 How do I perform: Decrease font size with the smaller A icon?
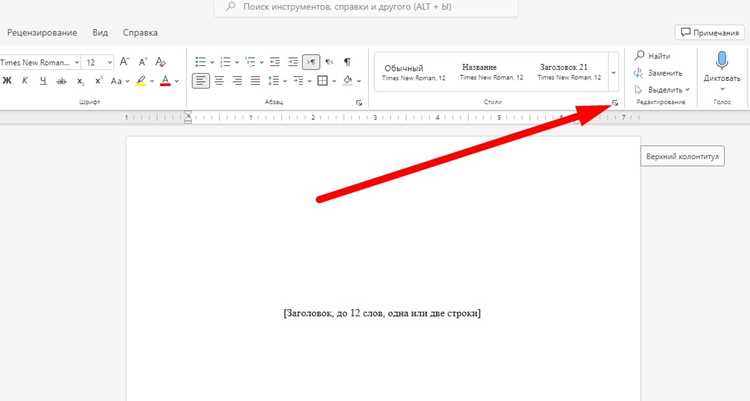click(143, 62)
